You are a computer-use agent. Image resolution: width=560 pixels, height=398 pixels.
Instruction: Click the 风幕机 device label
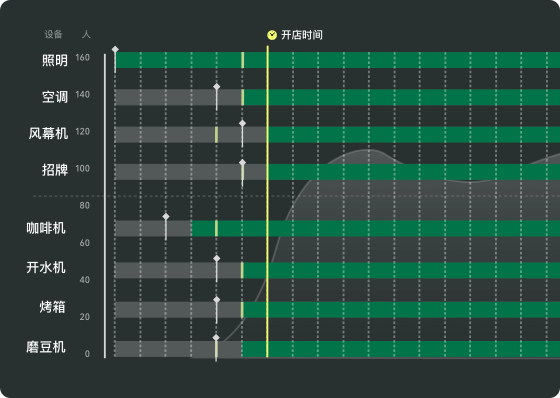point(48,134)
